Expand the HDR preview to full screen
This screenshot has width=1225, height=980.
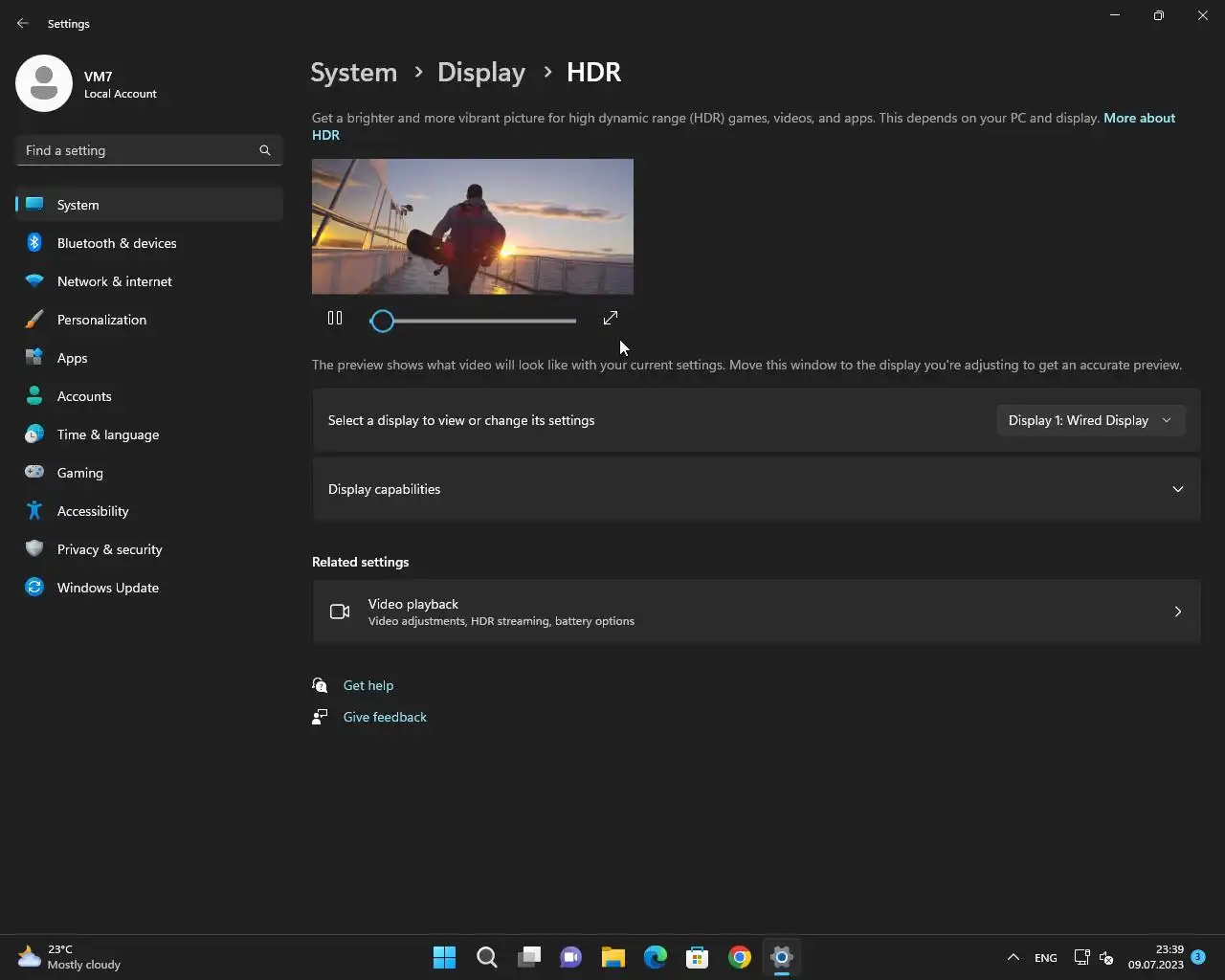pyautogui.click(x=611, y=318)
